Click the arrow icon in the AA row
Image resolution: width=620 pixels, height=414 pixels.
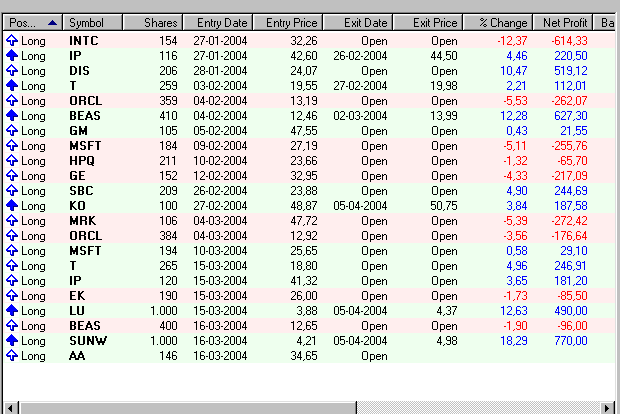click(x=12, y=356)
